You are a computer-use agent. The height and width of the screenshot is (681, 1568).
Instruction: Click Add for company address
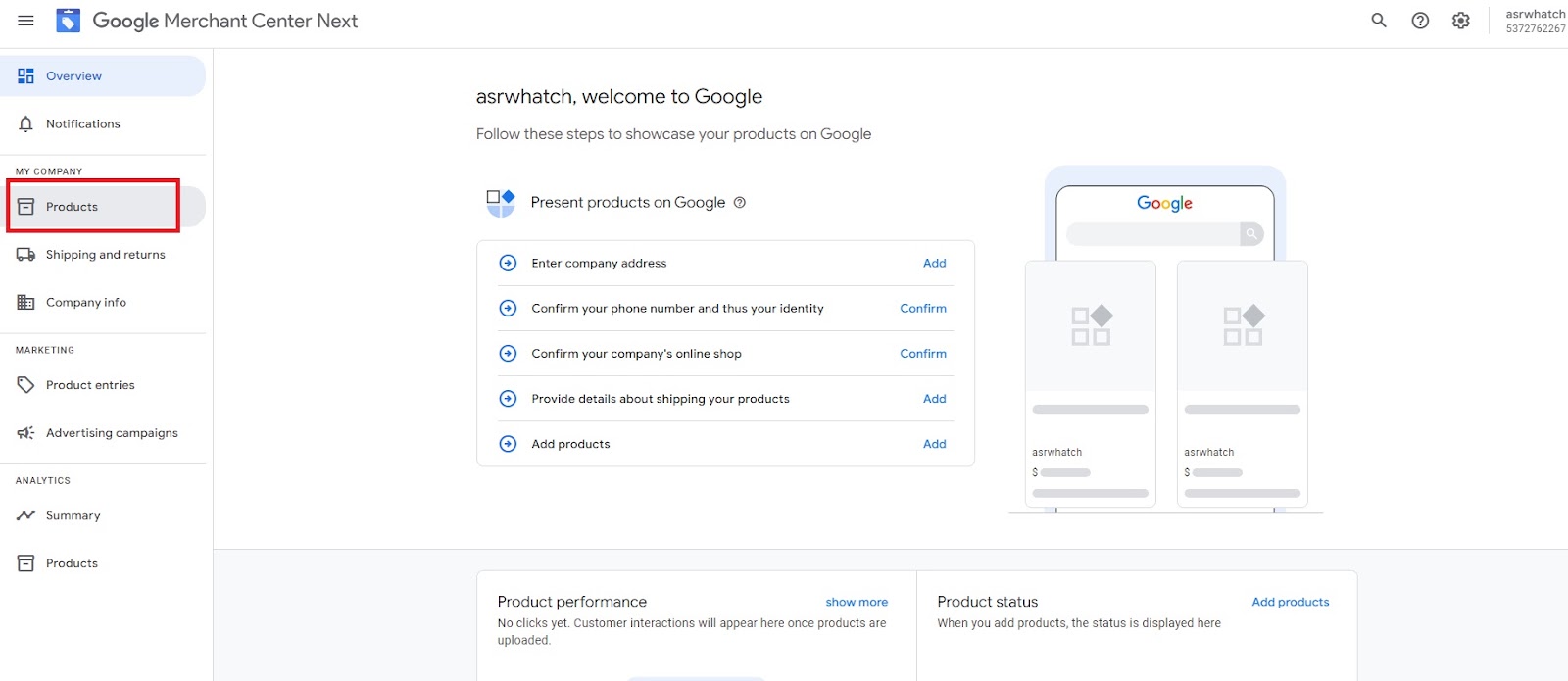coord(935,263)
